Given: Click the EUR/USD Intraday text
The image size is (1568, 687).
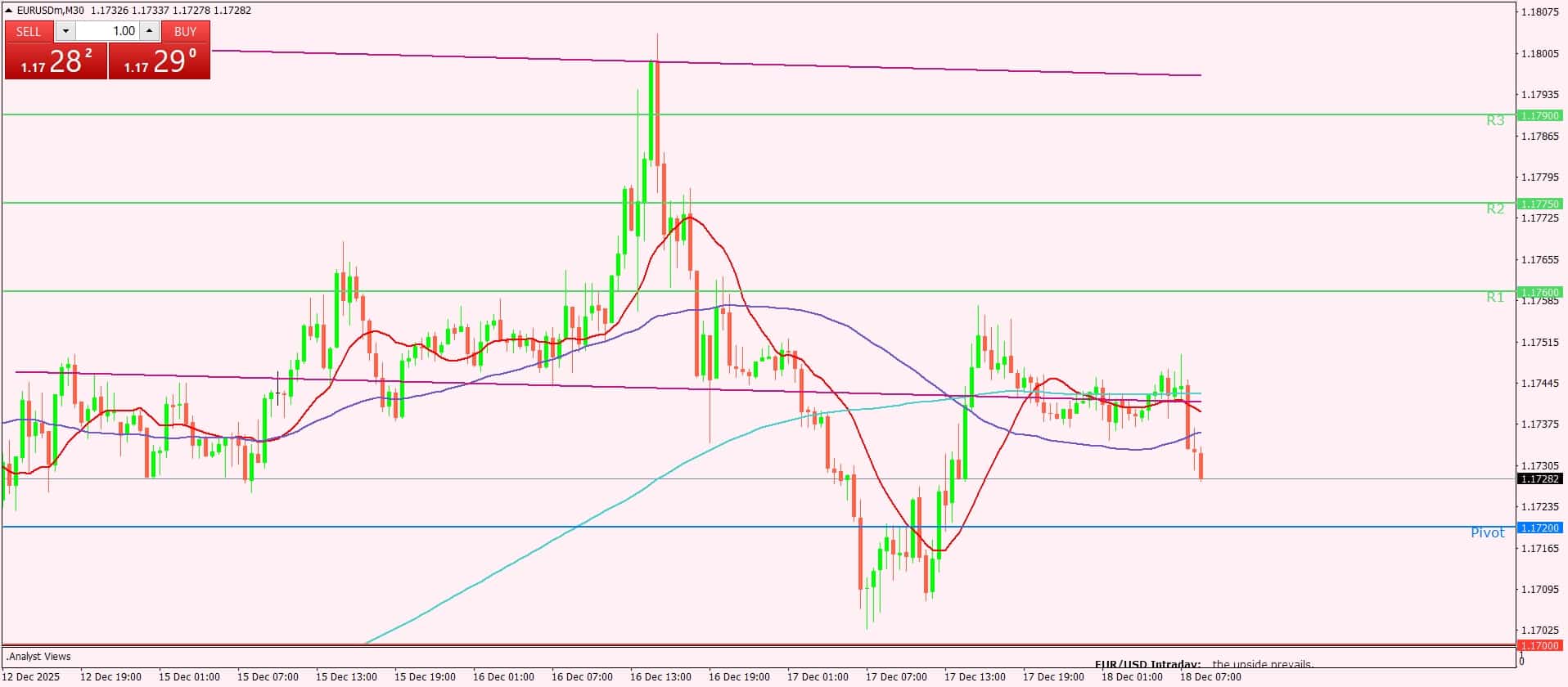Looking at the screenshot, I should pyautogui.click(x=1147, y=665).
